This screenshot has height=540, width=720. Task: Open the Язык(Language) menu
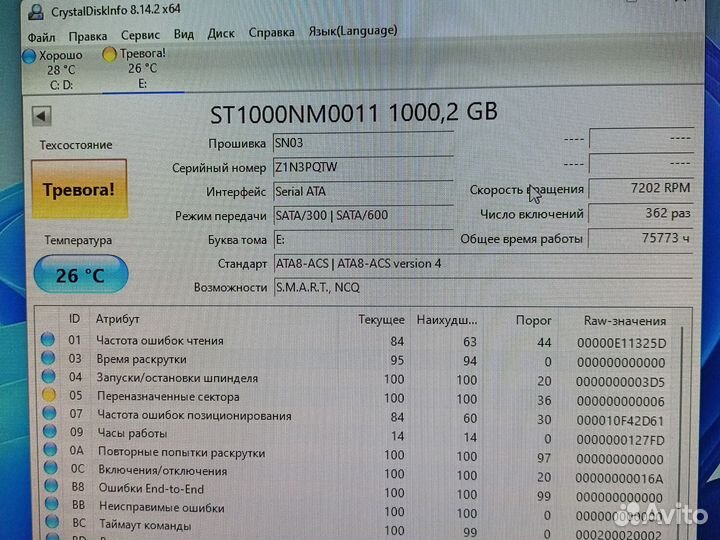pyautogui.click(x=353, y=31)
